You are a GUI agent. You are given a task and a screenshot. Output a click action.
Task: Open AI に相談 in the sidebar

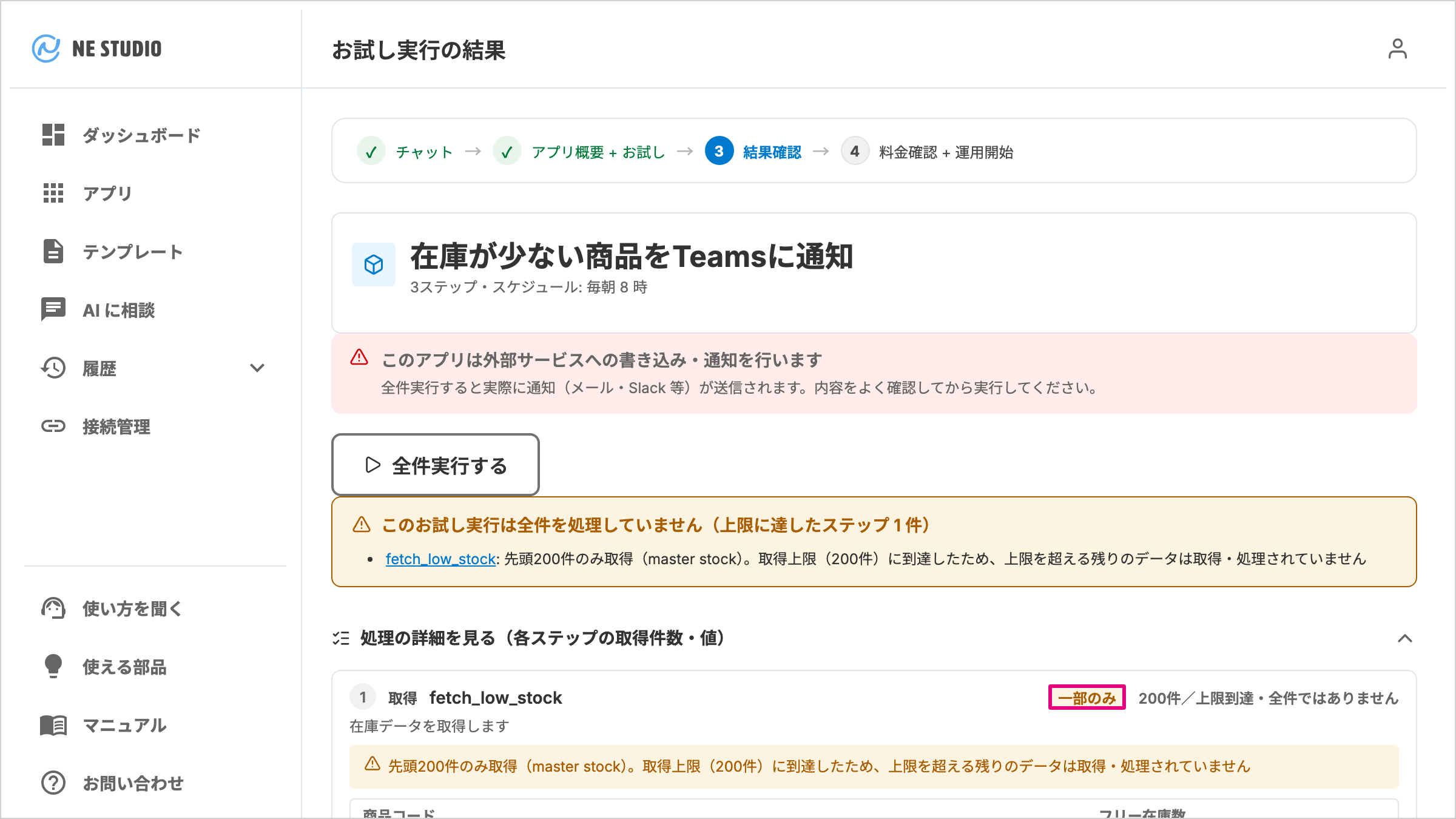(x=155, y=309)
